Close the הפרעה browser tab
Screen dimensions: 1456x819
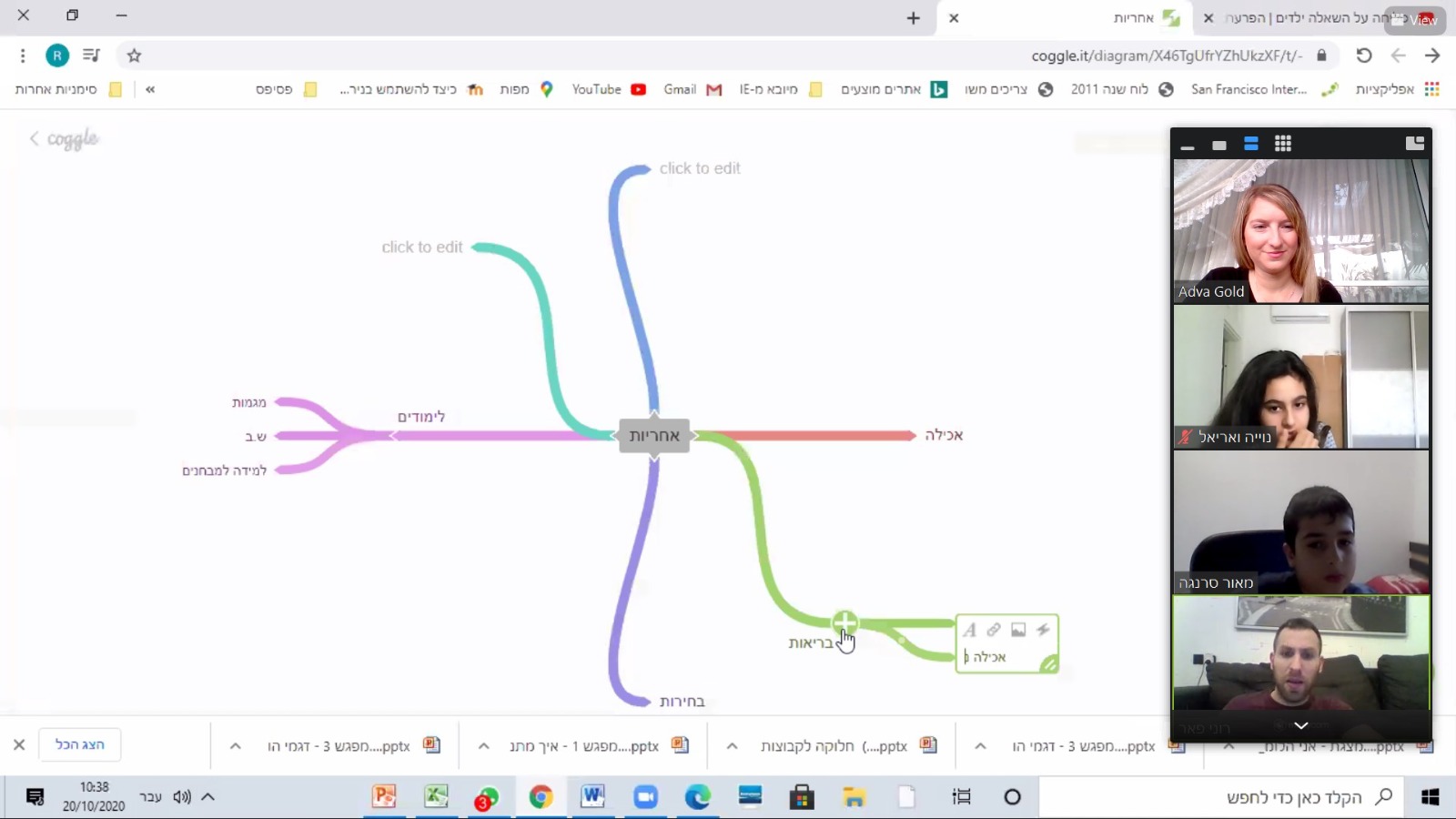(x=1208, y=18)
